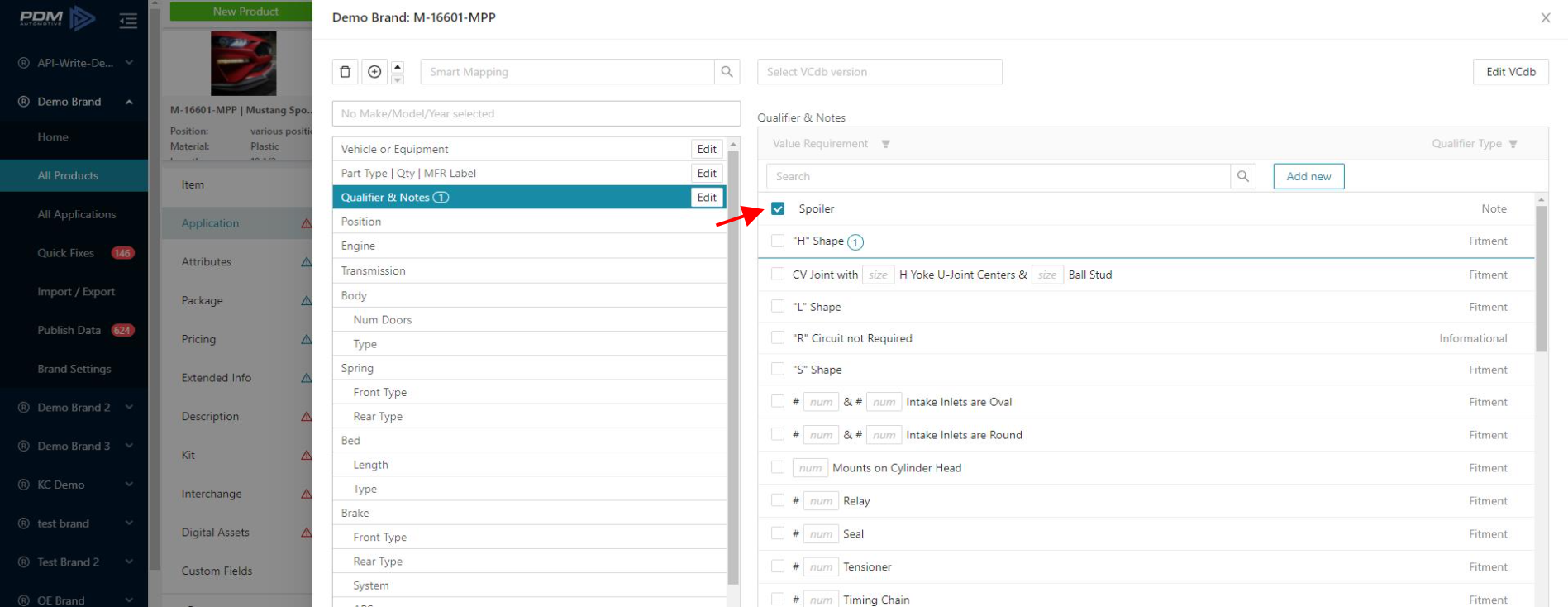Expand Test Brand 2 sidebar section

coord(130,562)
